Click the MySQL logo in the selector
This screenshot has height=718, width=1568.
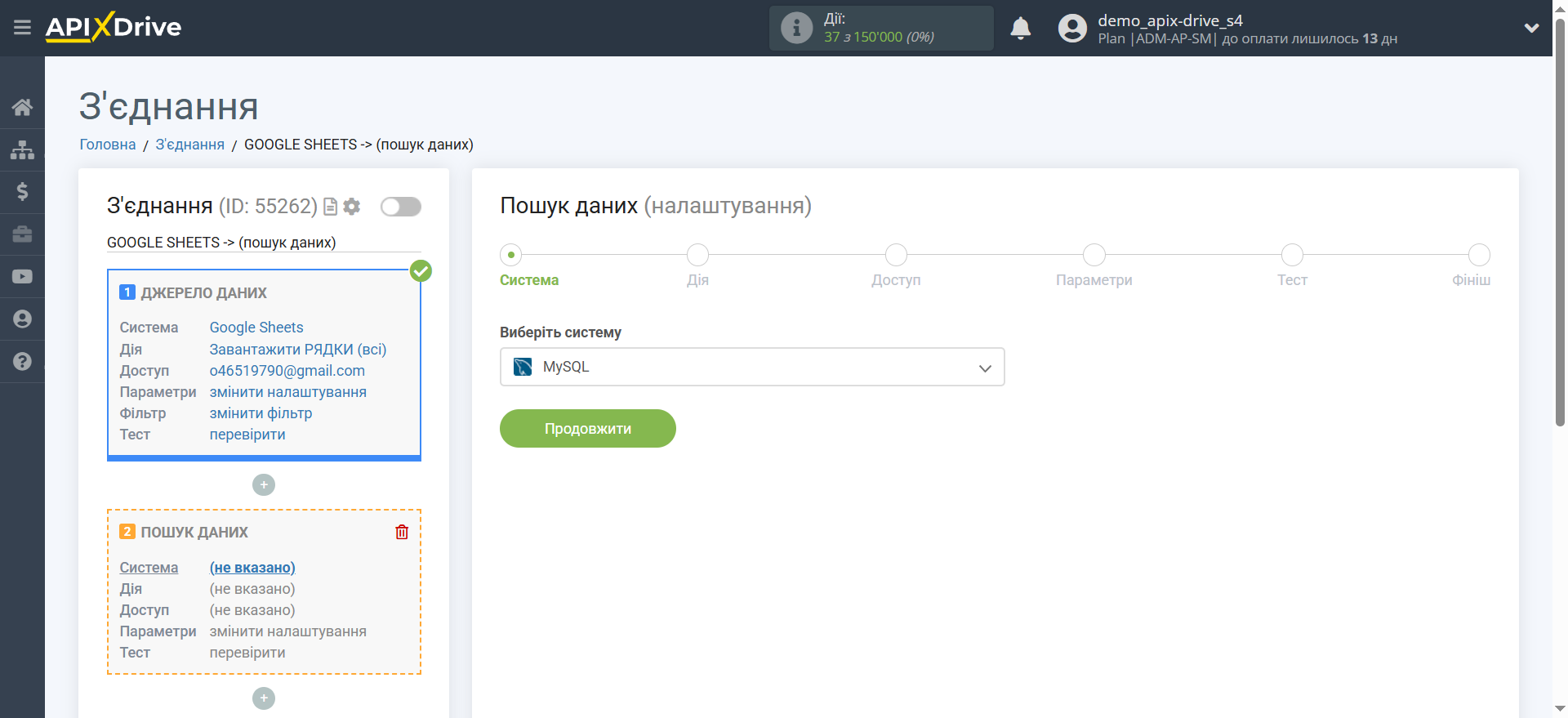point(523,368)
